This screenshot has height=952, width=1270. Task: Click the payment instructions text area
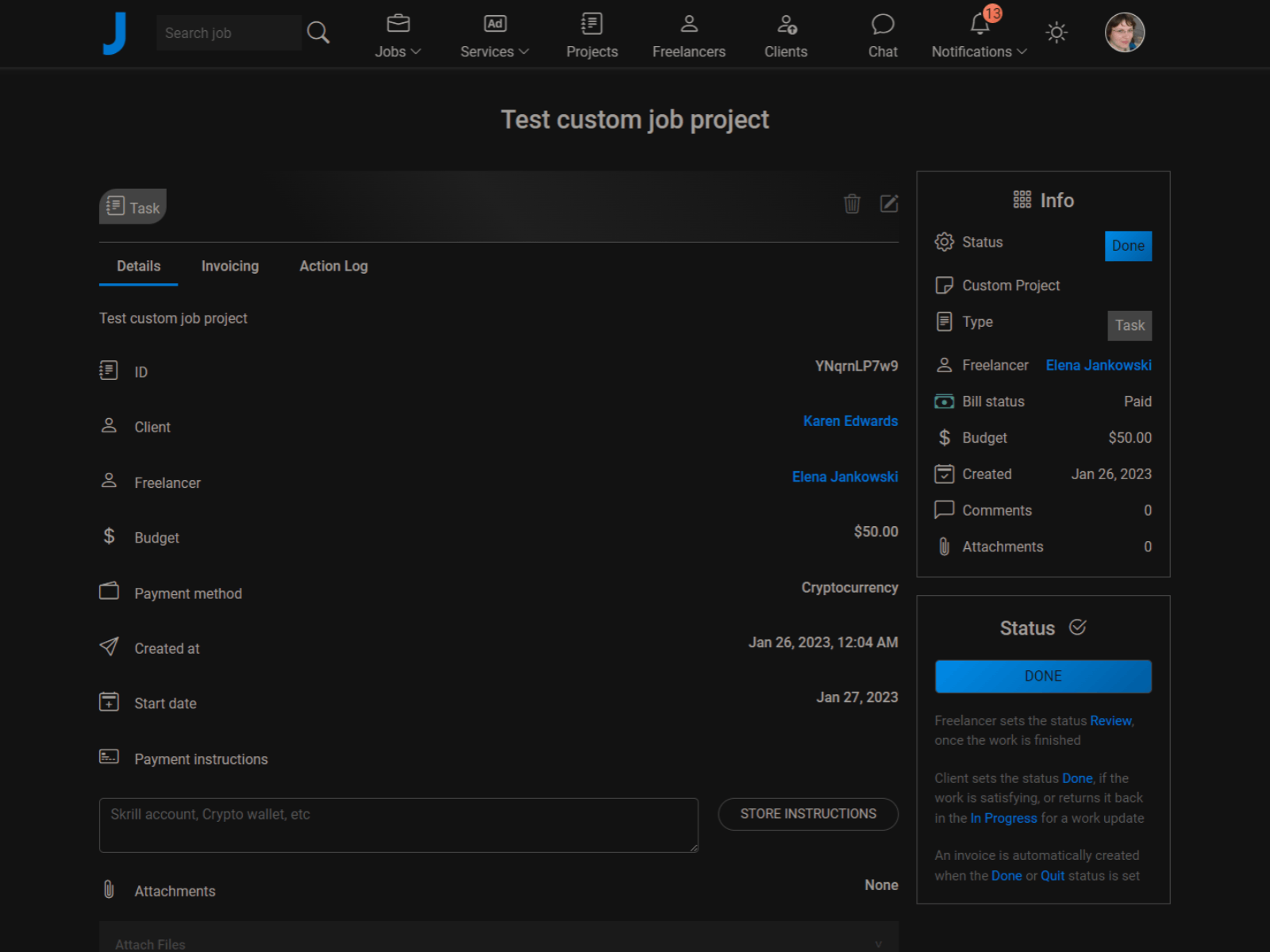coord(398,825)
